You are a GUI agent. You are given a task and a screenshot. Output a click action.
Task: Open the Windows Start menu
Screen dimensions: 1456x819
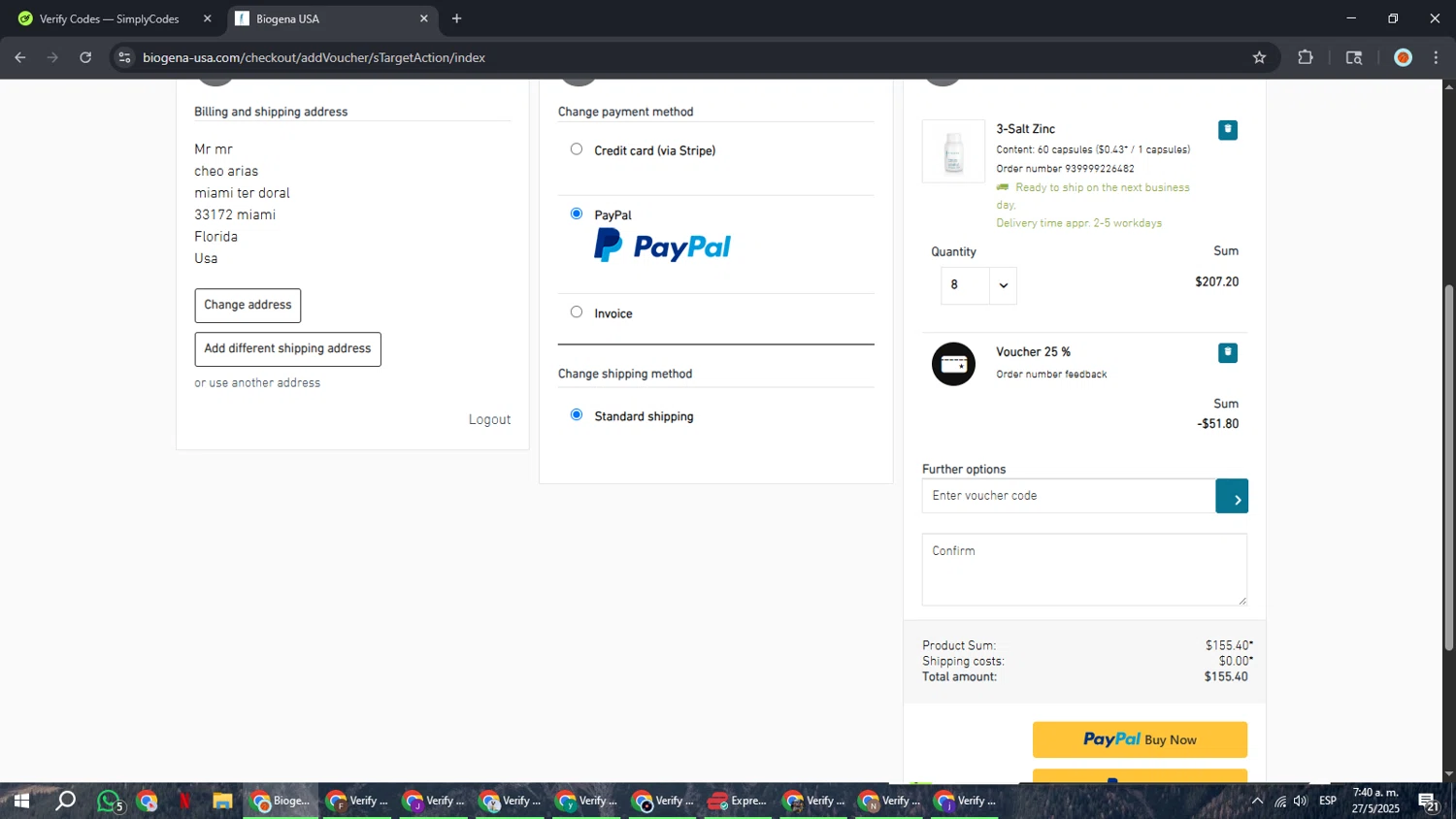tap(21, 802)
